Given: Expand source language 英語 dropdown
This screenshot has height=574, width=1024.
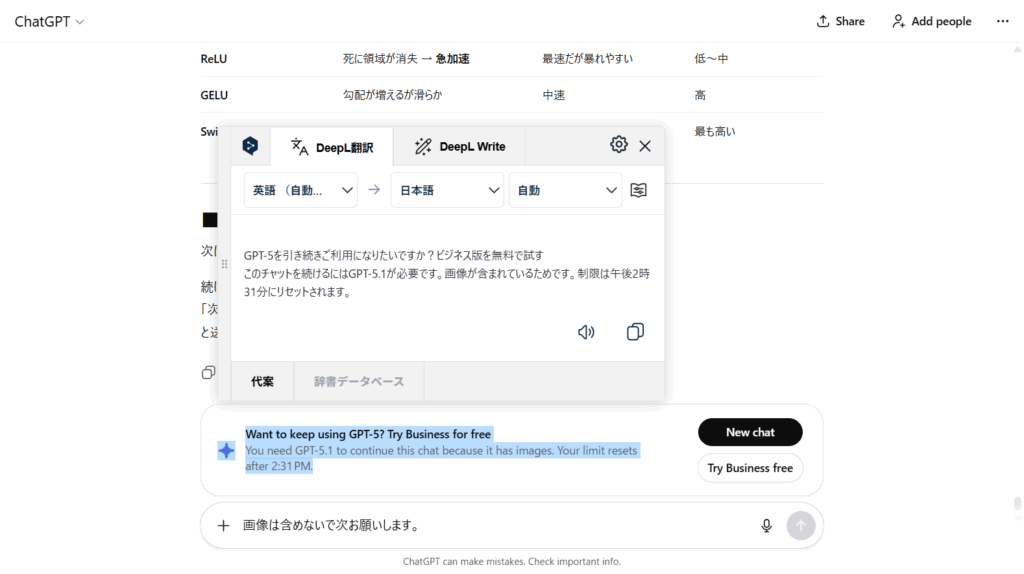Looking at the screenshot, I should click(x=300, y=190).
